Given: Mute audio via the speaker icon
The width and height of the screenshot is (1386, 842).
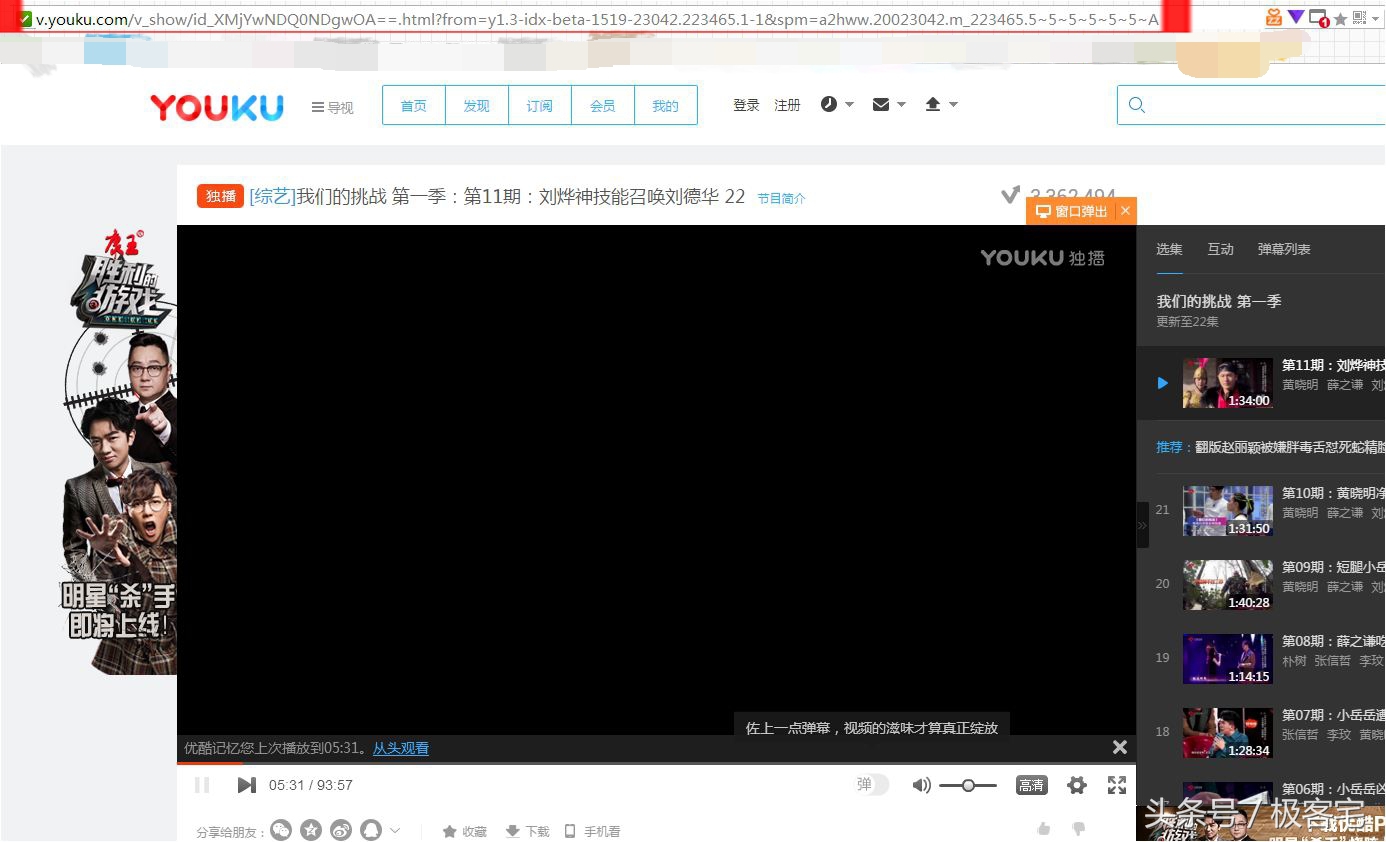Looking at the screenshot, I should click(x=921, y=785).
